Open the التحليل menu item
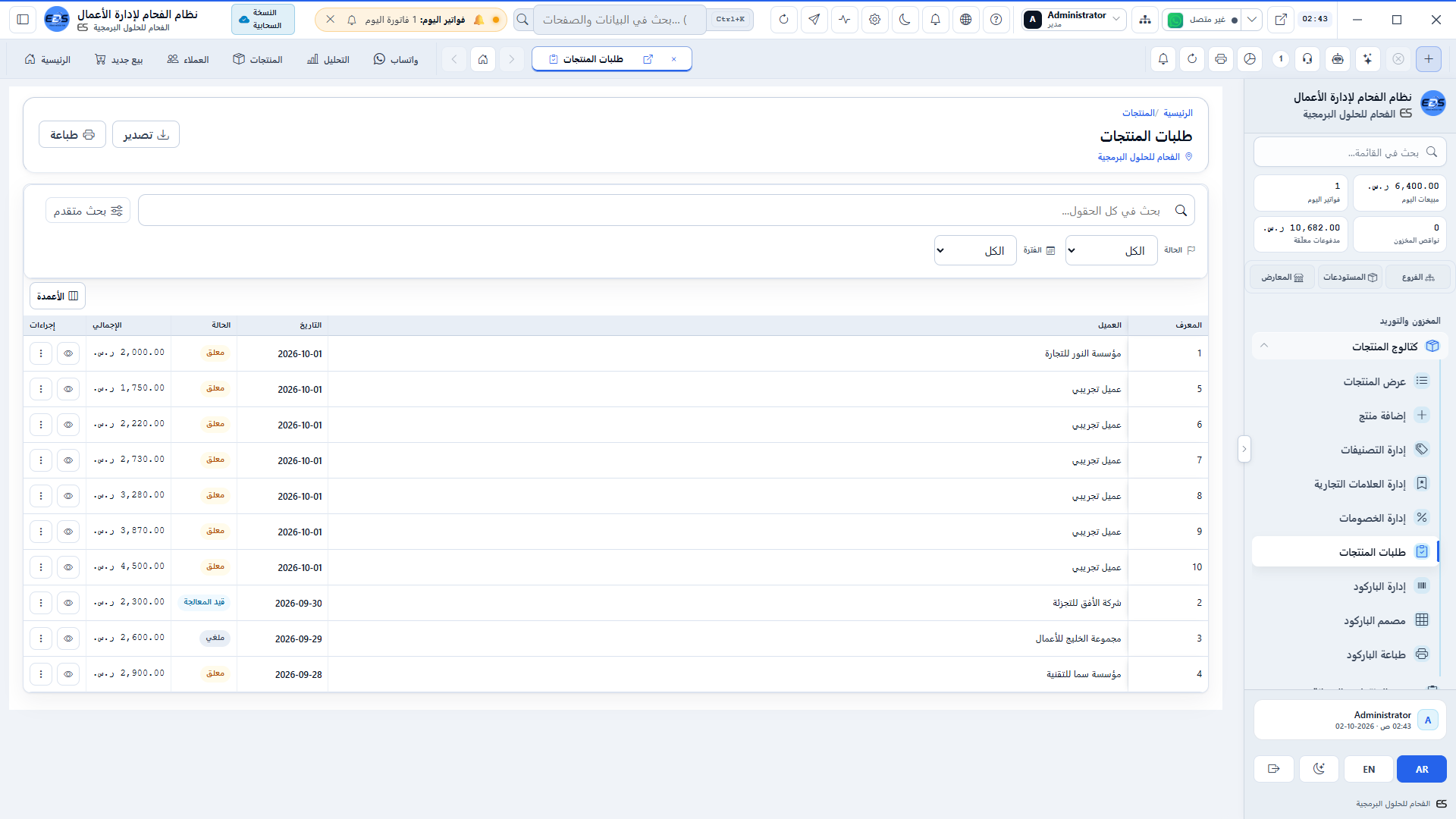1456x819 pixels. point(328,59)
